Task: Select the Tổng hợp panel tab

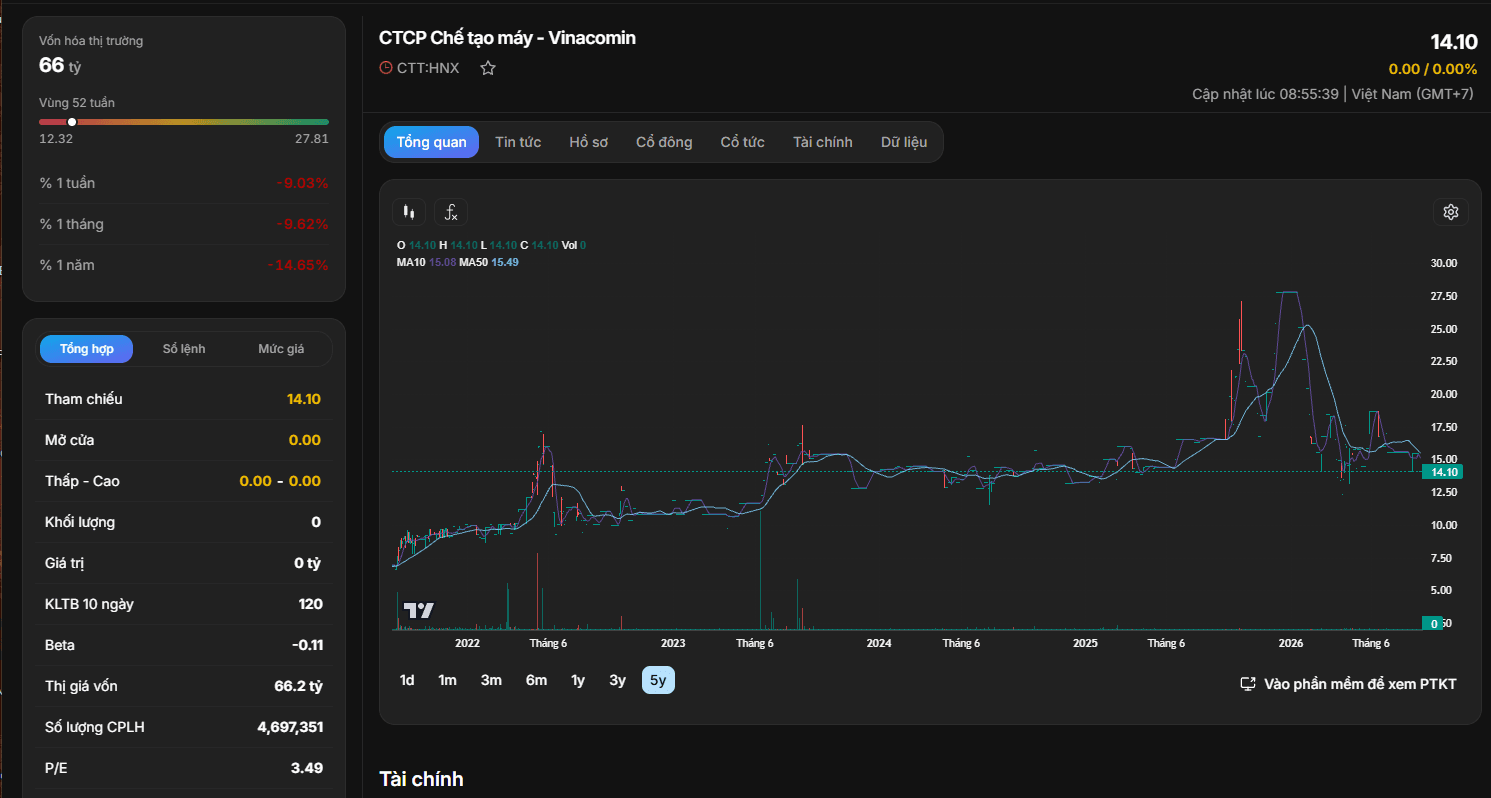Action: coord(87,349)
